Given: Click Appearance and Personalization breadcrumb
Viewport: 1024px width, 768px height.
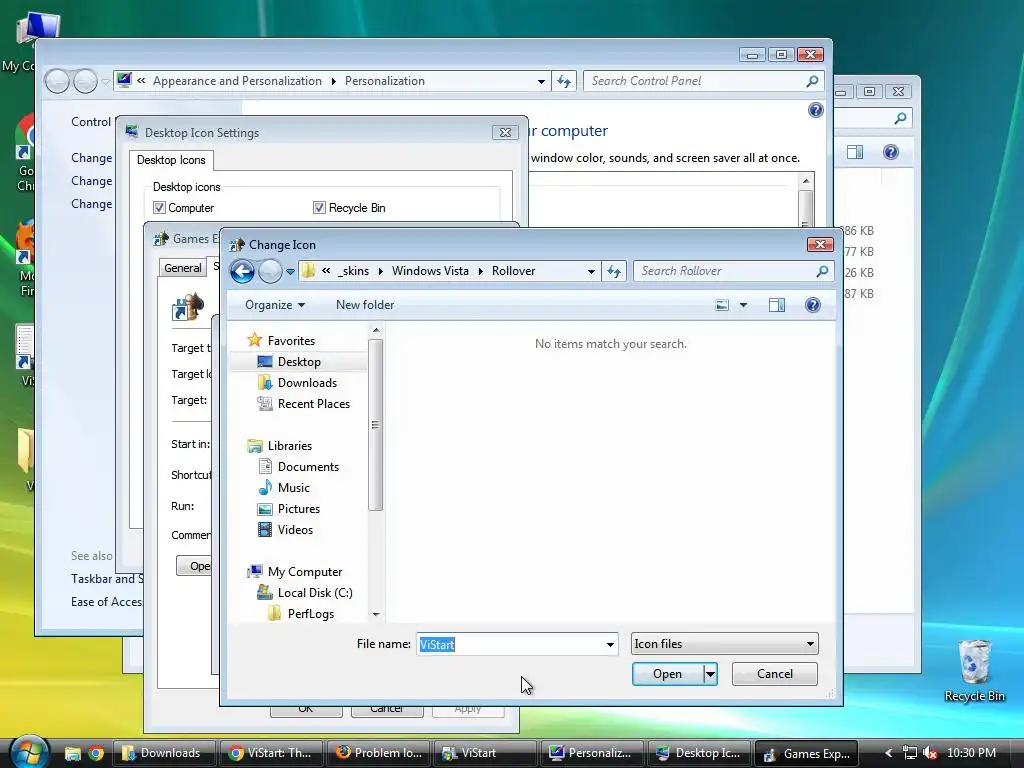Looking at the screenshot, I should (x=237, y=81).
